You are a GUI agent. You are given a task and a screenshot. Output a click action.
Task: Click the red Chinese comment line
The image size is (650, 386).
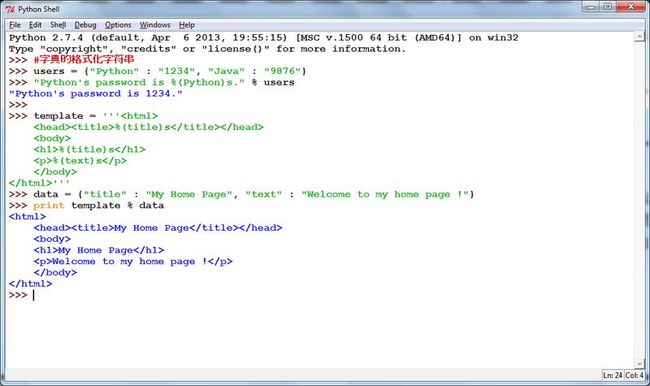click(x=84, y=60)
